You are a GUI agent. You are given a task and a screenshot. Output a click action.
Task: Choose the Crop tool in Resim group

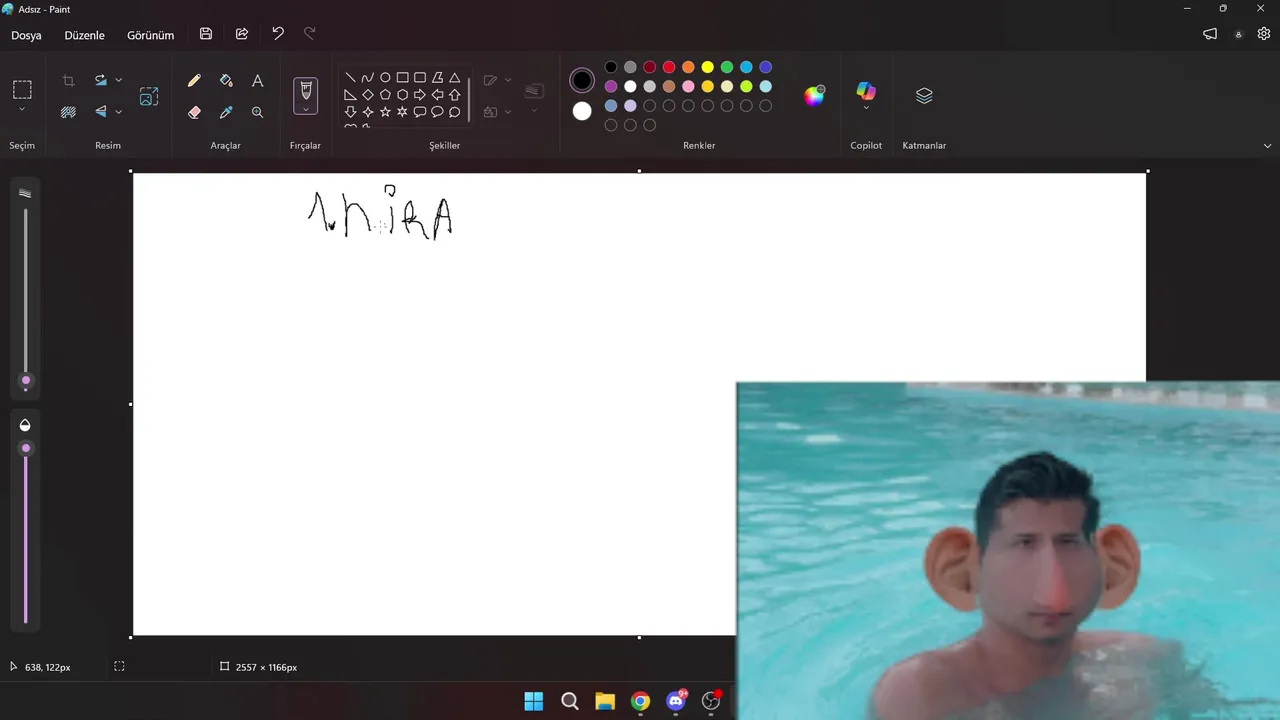coord(68,80)
